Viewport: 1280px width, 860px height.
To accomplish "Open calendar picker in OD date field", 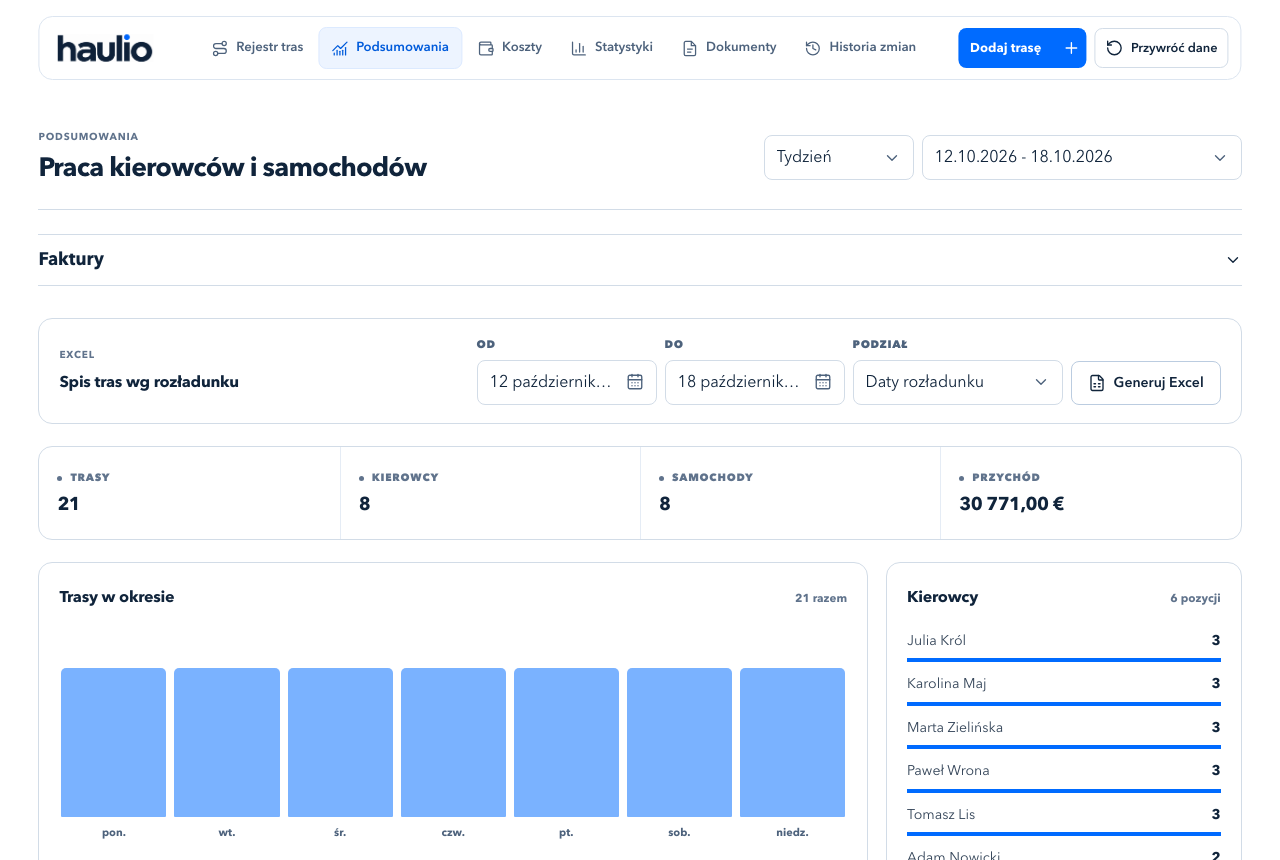I will pyautogui.click(x=635, y=382).
